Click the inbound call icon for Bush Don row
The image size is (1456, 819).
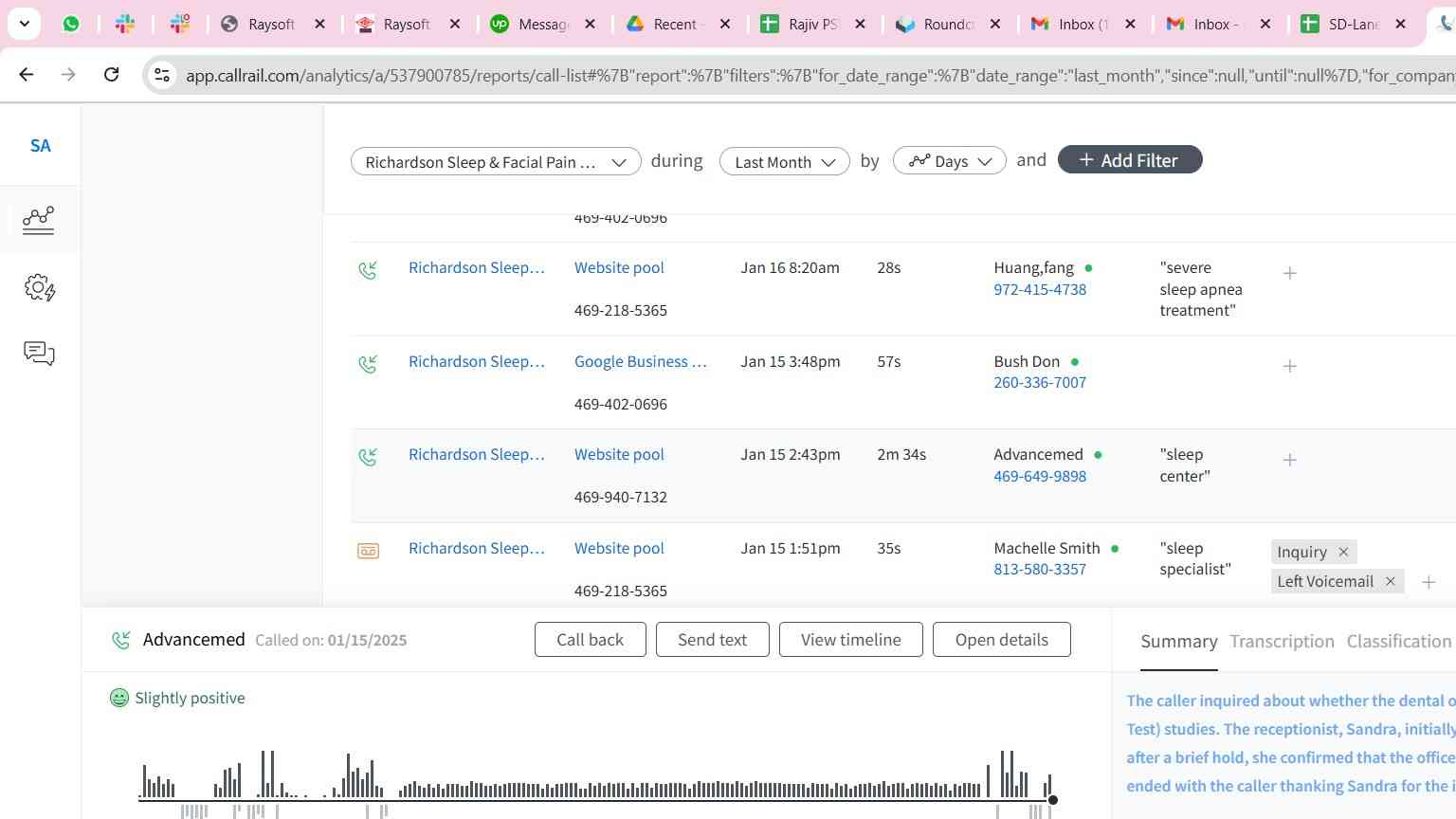368,364
